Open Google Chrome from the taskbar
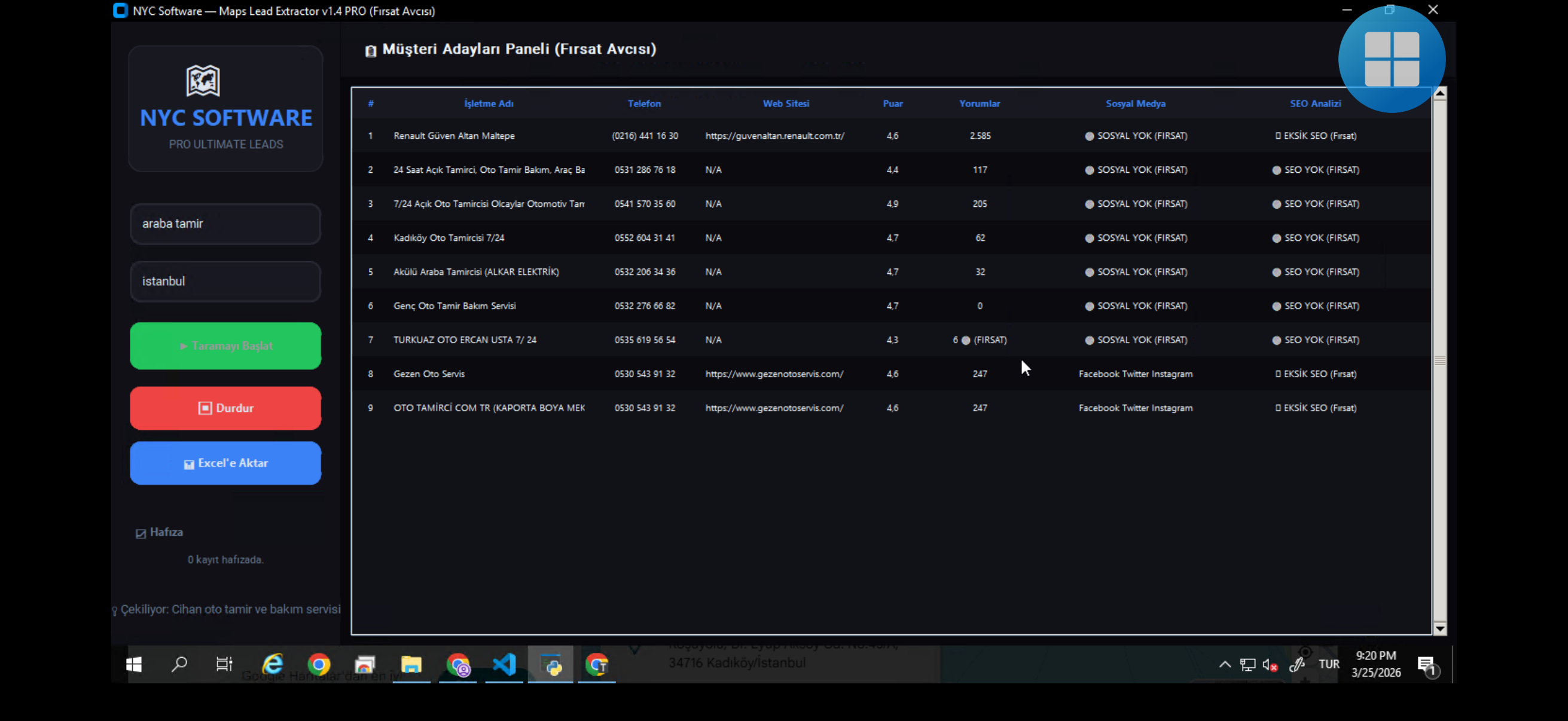Image resolution: width=1568 pixels, height=721 pixels. pyautogui.click(x=319, y=664)
